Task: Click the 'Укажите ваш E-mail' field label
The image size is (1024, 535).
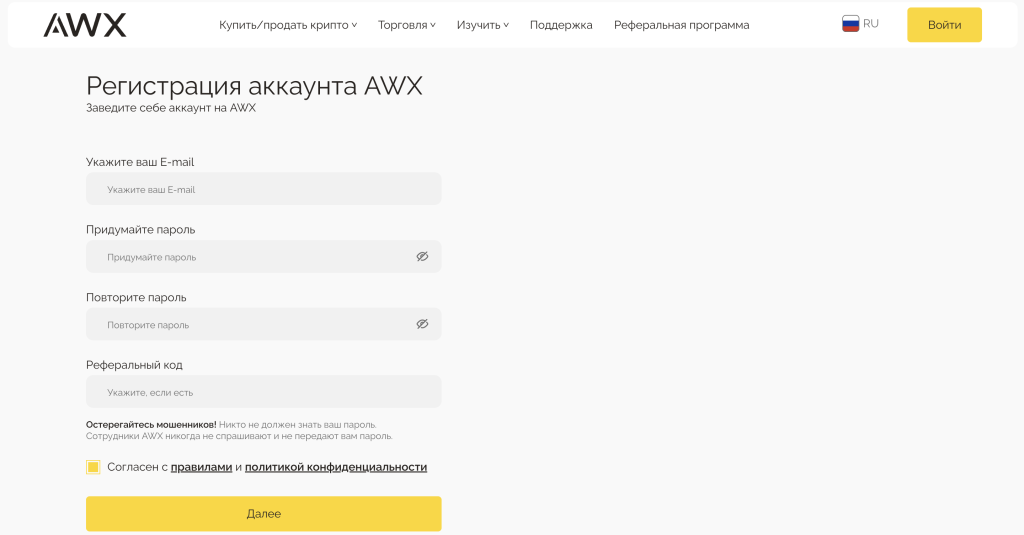Action: click(x=140, y=162)
